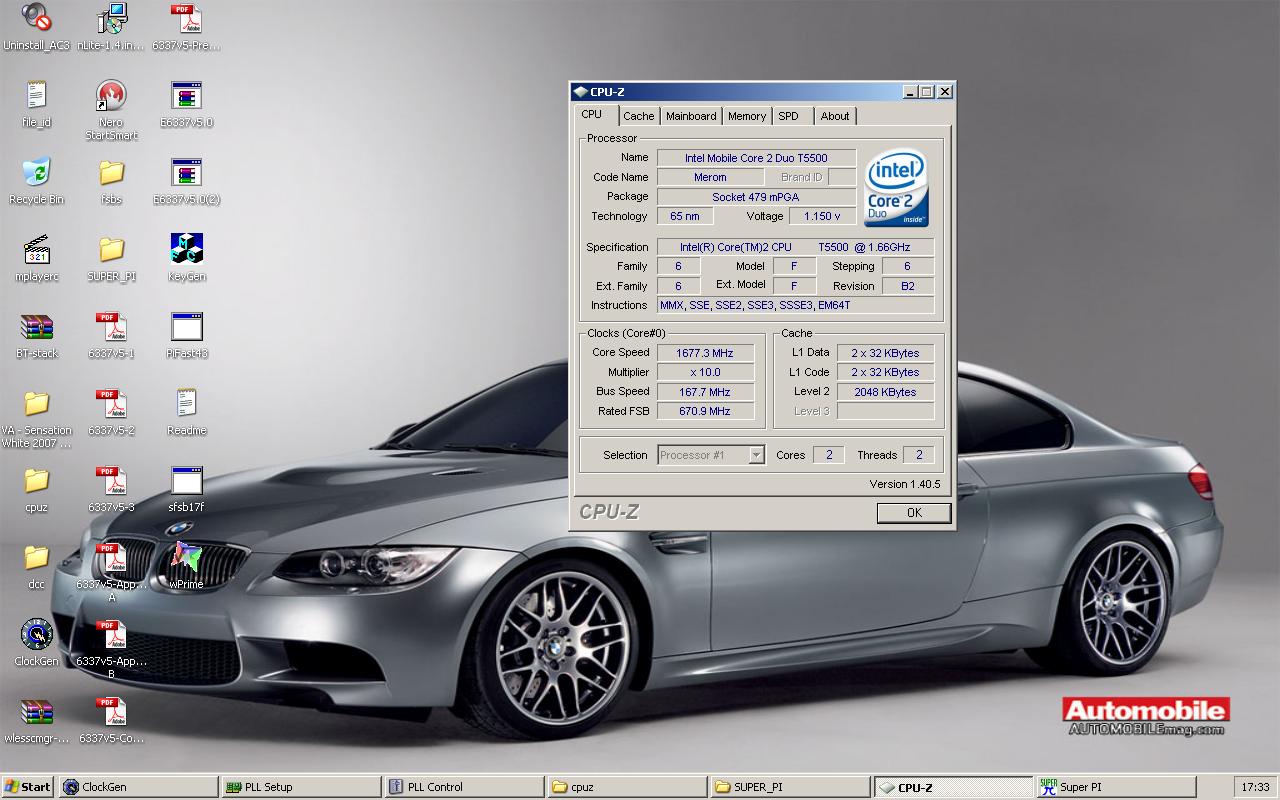Open the 6337v5-1 PDF icon
Image resolution: width=1280 pixels, height=800 pixels.
coord(112,326)
